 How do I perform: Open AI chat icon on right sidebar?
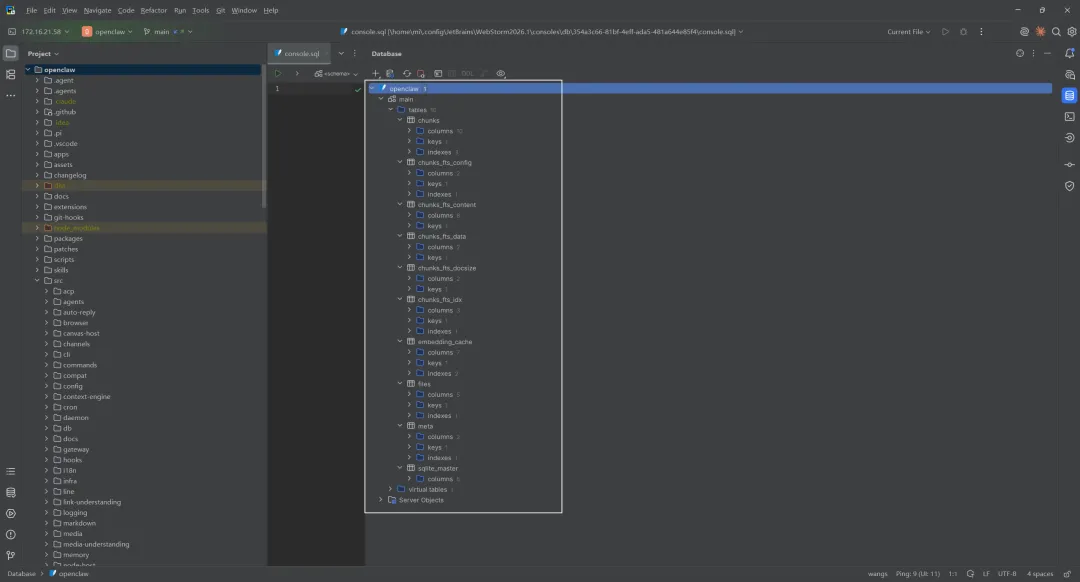[x=1069, y=74]
